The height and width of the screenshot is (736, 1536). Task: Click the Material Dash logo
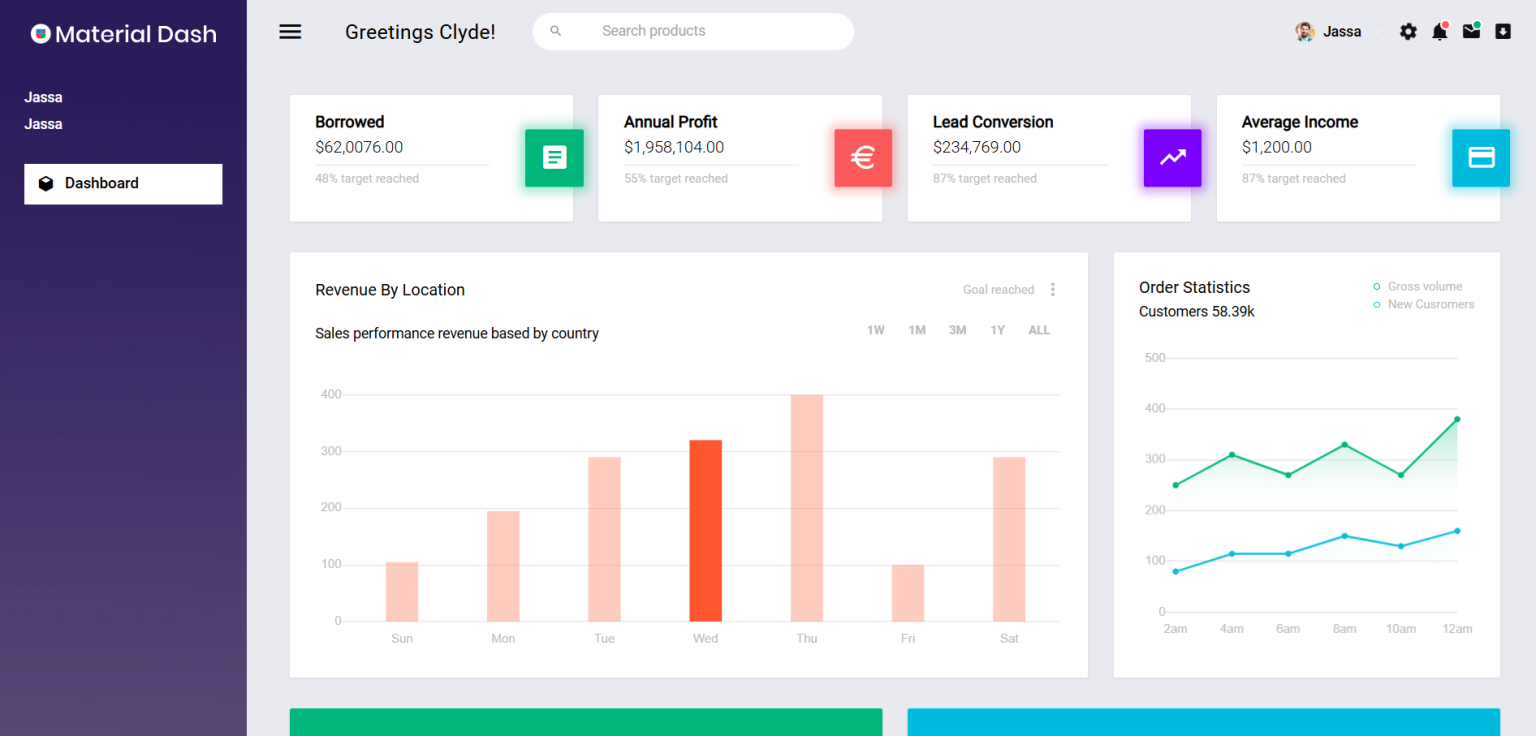[123, 33]
